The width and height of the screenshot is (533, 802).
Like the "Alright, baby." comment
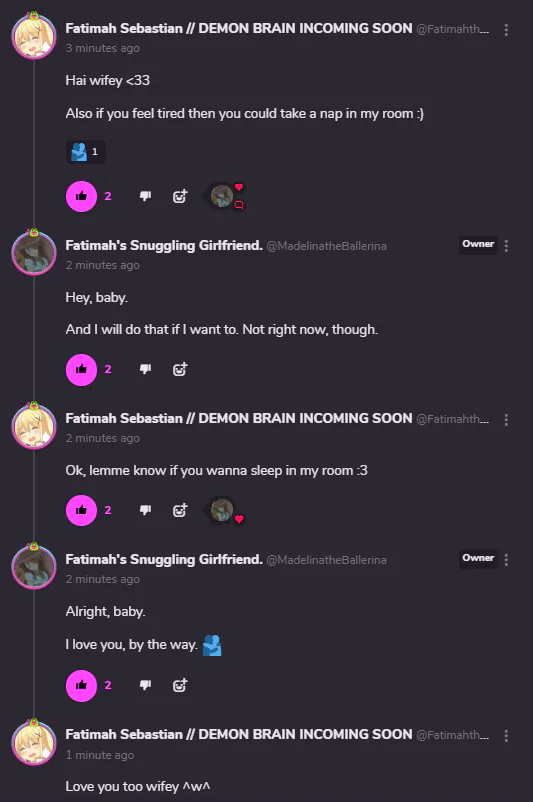[81, 685]
